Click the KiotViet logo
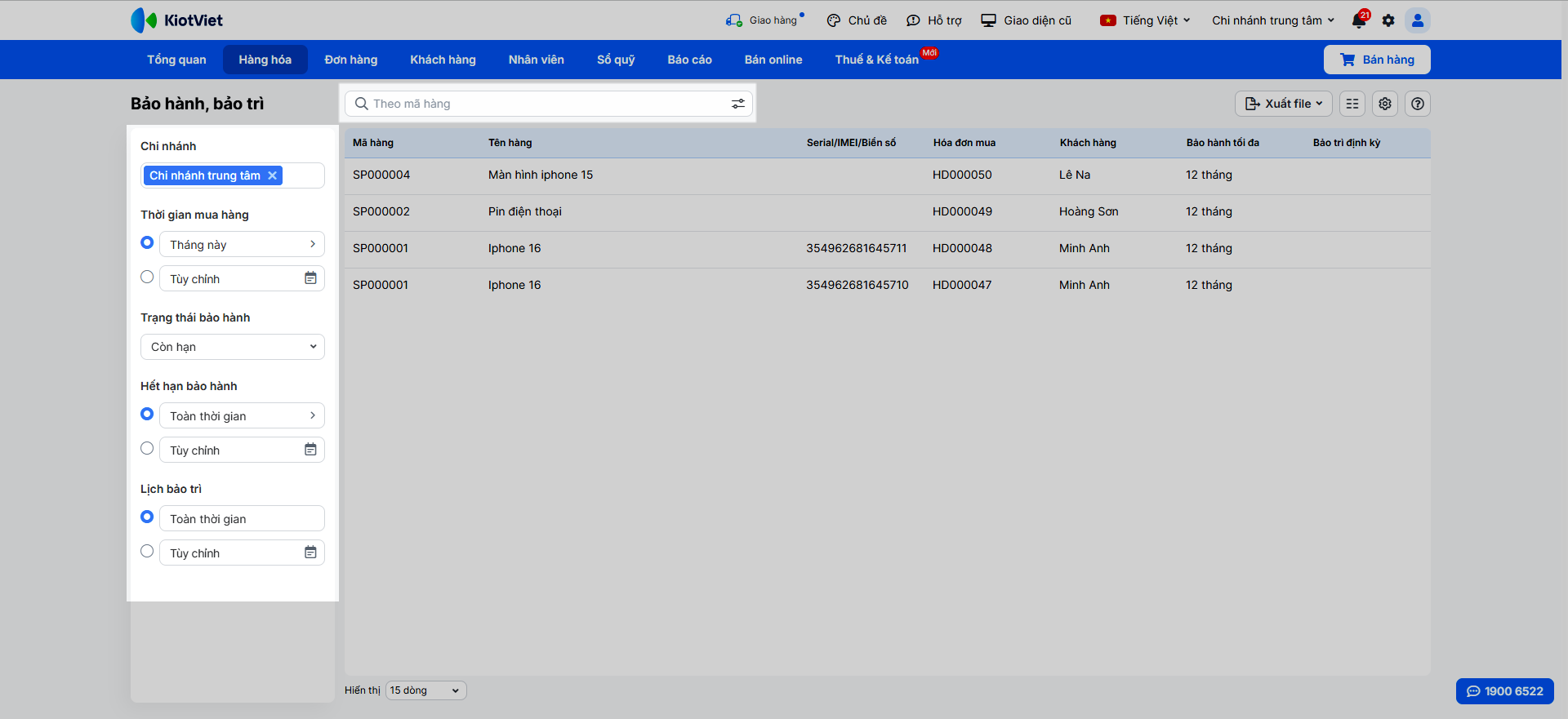 (176, 20)
